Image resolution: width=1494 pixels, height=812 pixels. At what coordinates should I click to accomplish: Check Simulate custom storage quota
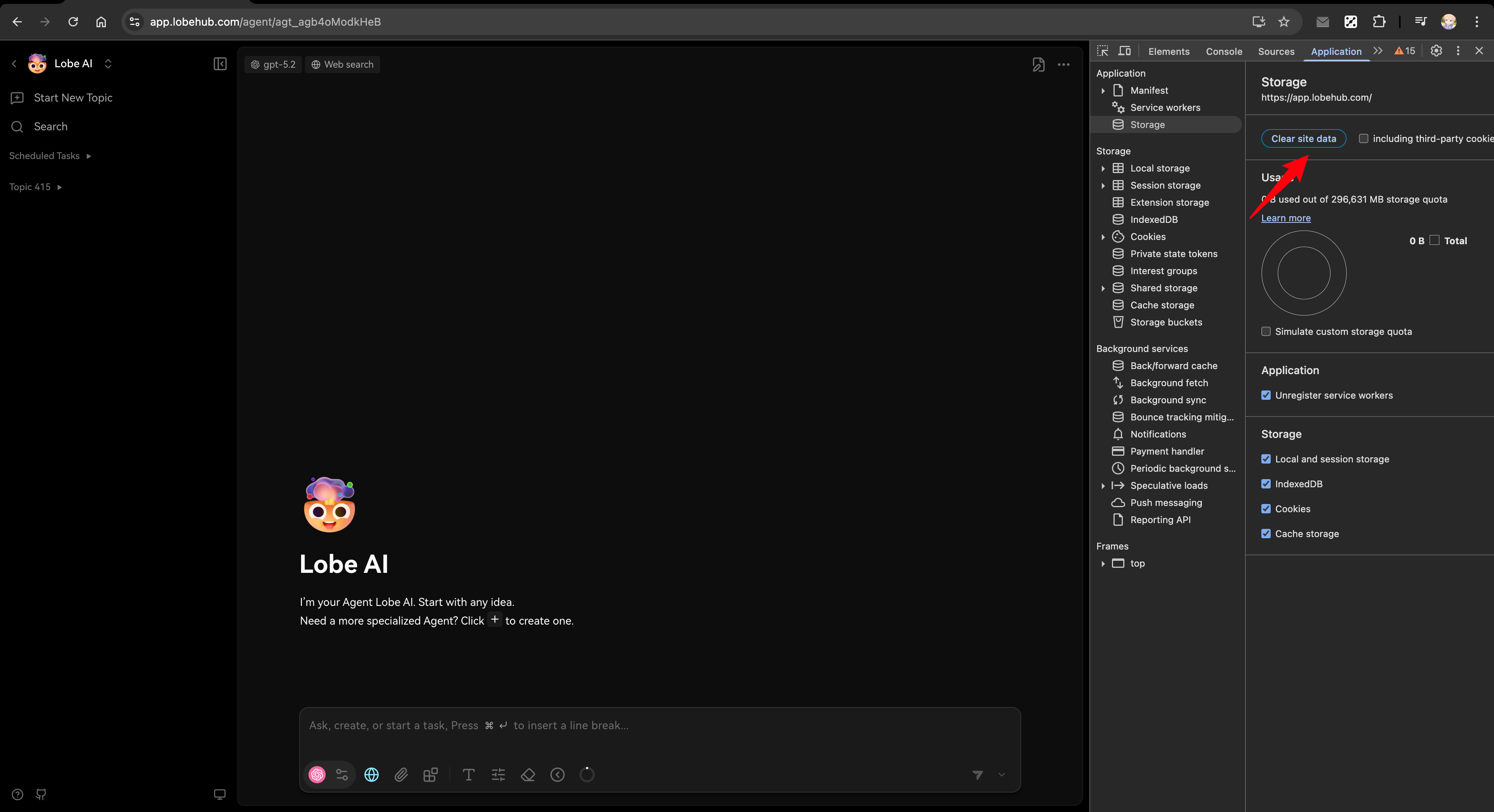coord(1266,331)
